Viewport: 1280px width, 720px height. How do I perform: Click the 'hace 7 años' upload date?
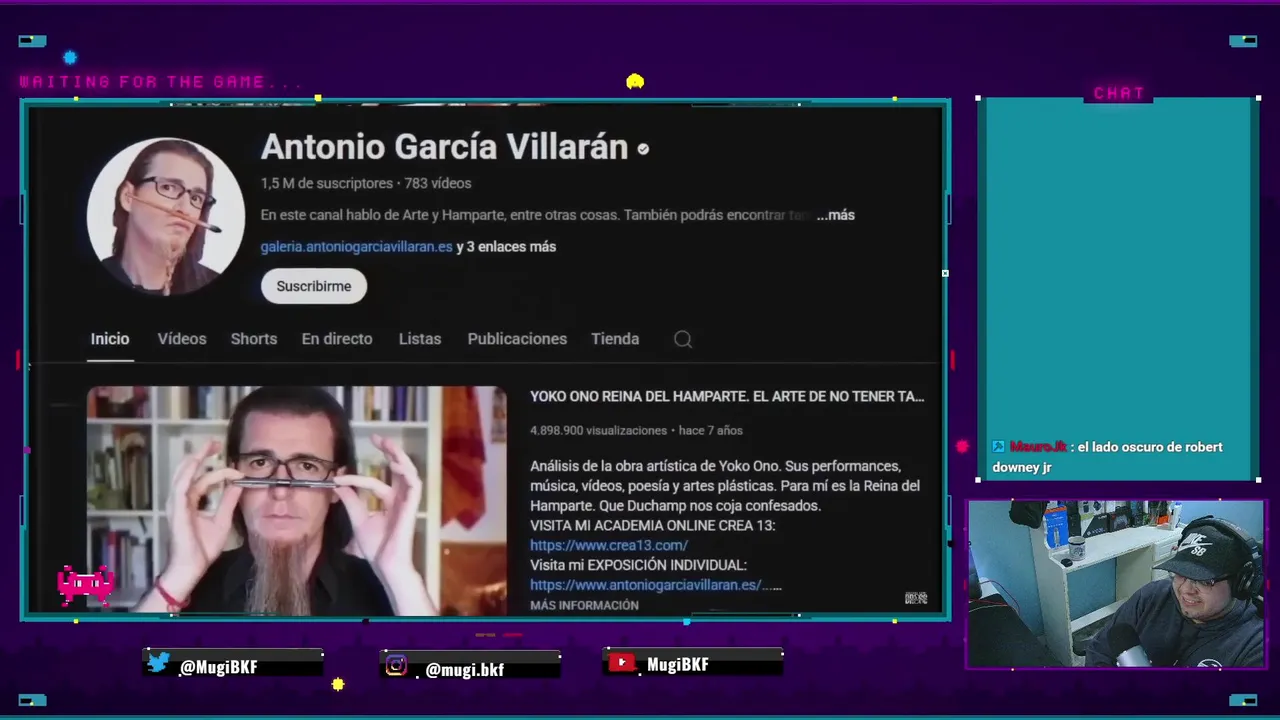(710, 431)
